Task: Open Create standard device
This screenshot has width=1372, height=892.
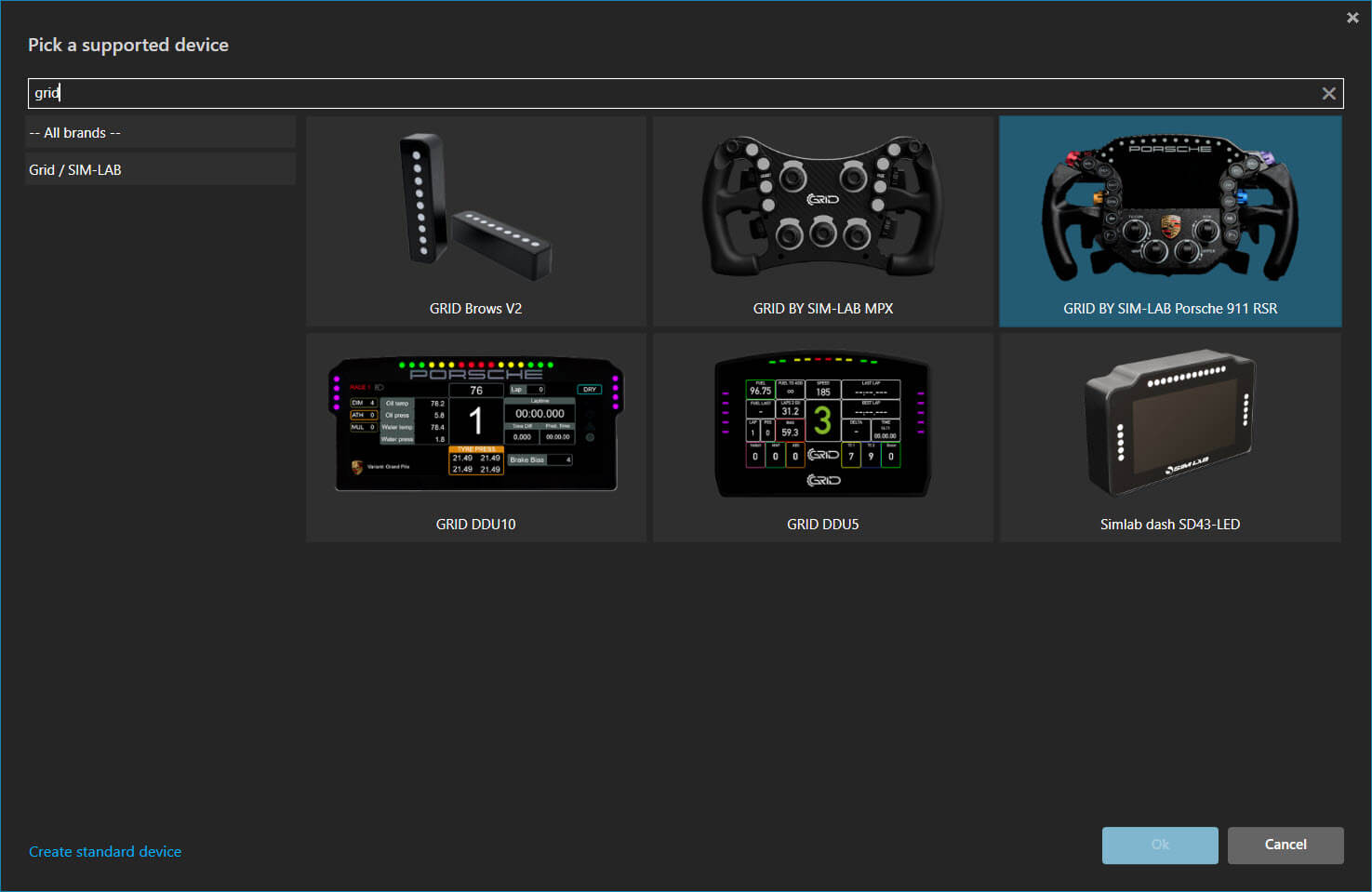Action: pos(104,851)
